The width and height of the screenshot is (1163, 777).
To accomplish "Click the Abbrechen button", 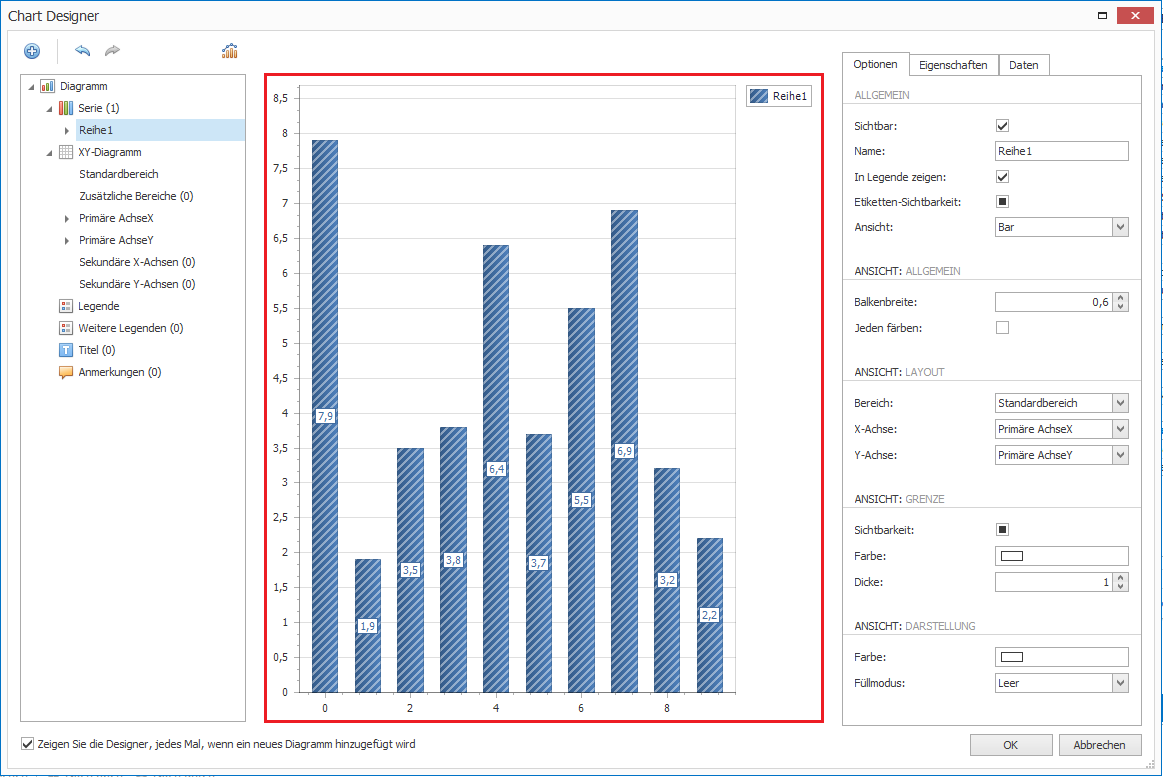I will (1100, 745).
